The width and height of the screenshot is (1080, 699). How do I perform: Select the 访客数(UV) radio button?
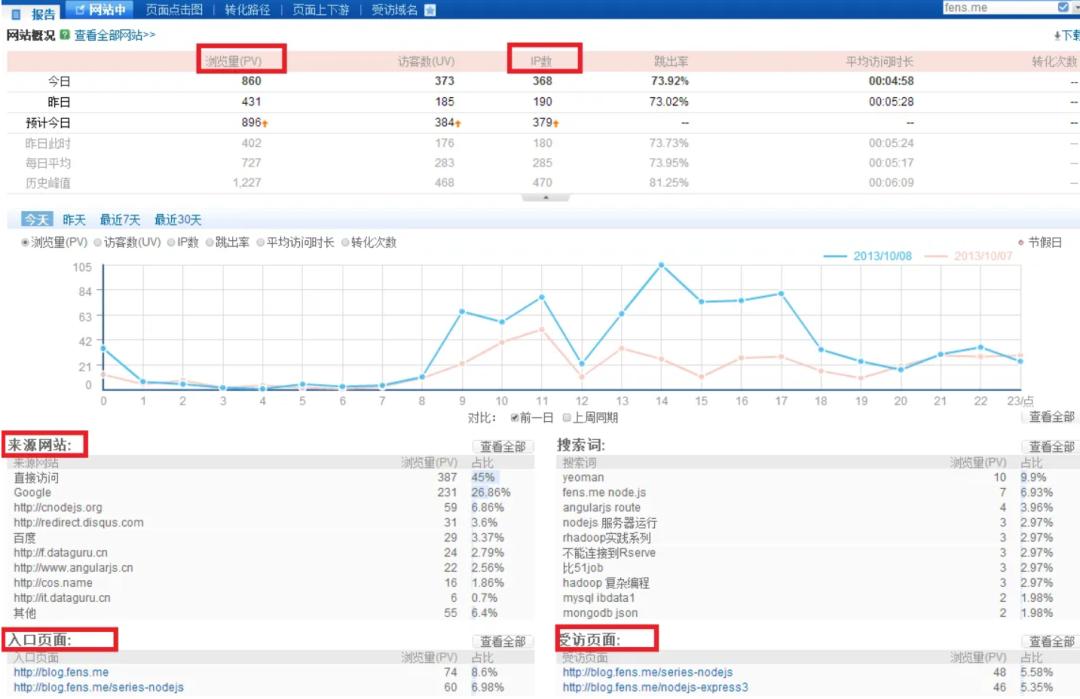98,242
